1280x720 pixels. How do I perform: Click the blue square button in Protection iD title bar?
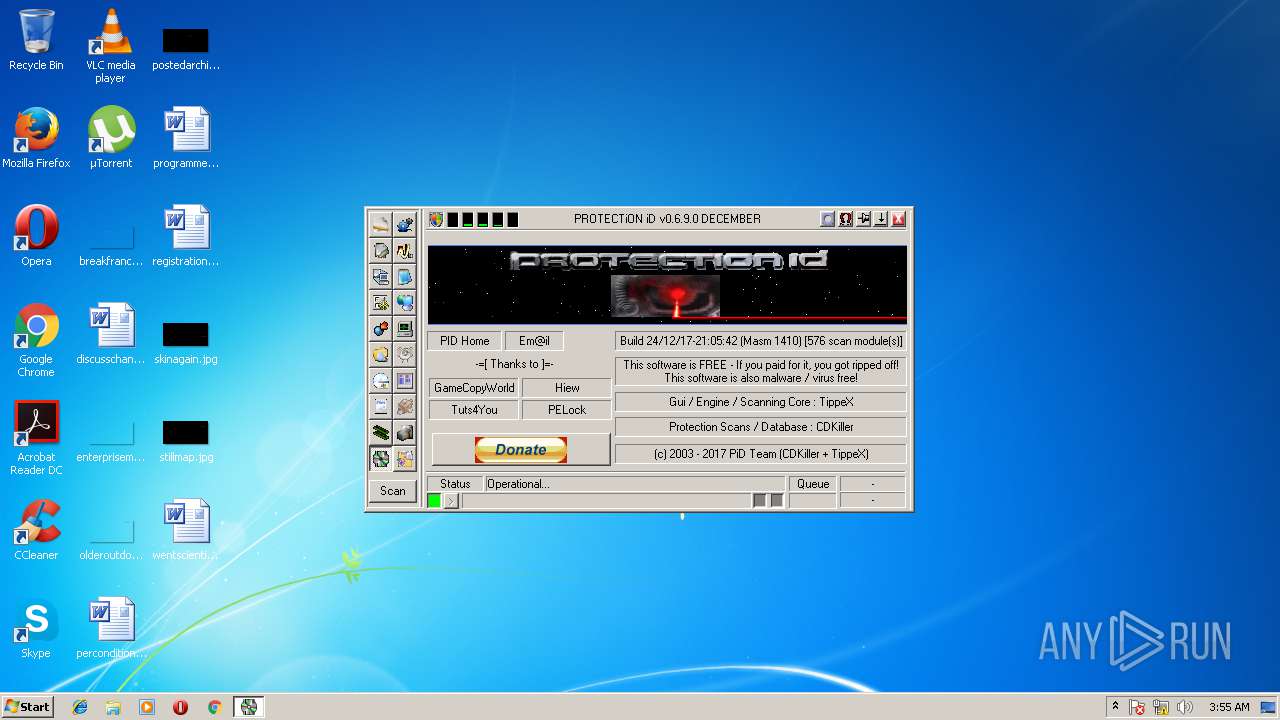point(828,219)
